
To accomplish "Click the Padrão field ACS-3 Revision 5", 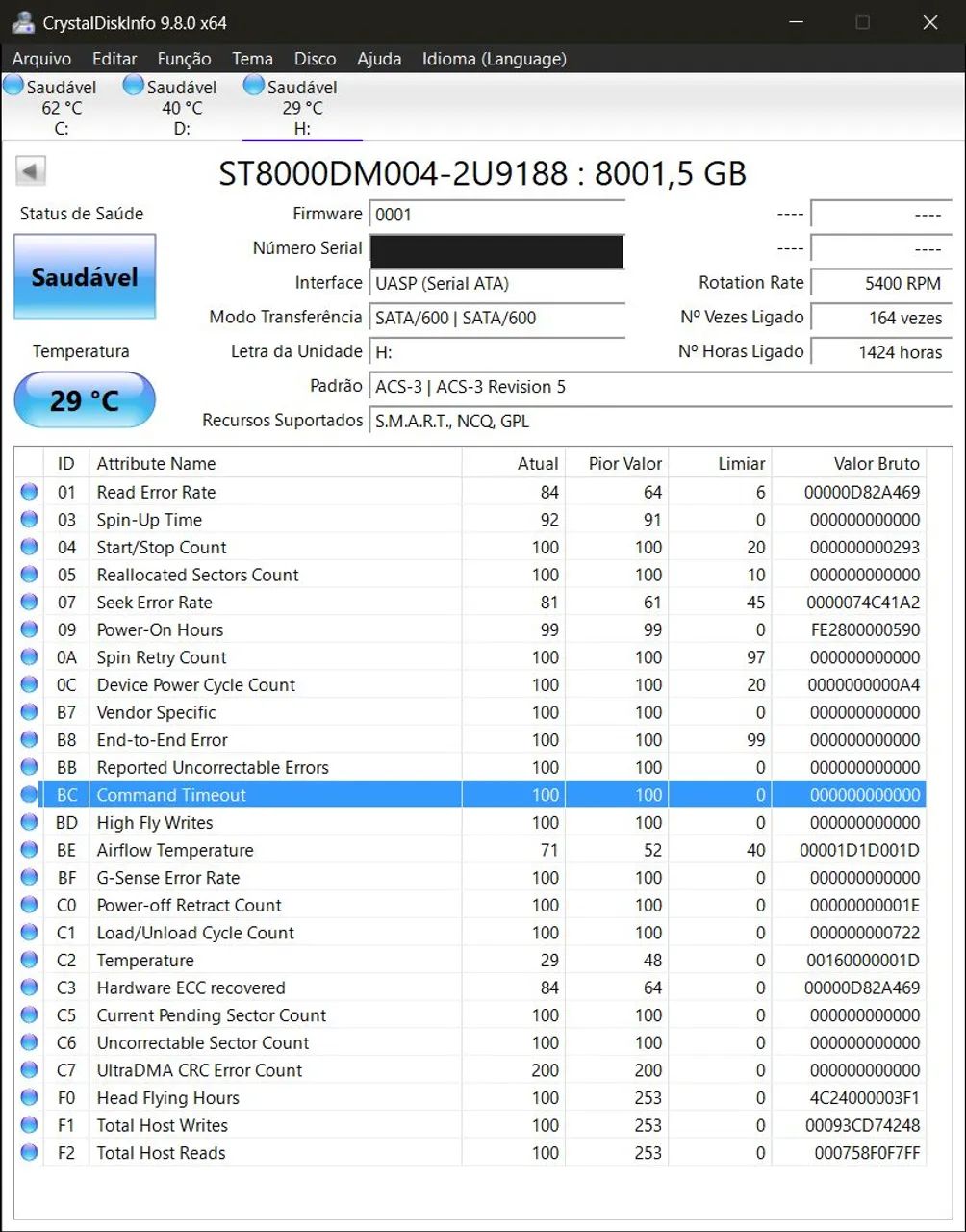I will 661,387.
